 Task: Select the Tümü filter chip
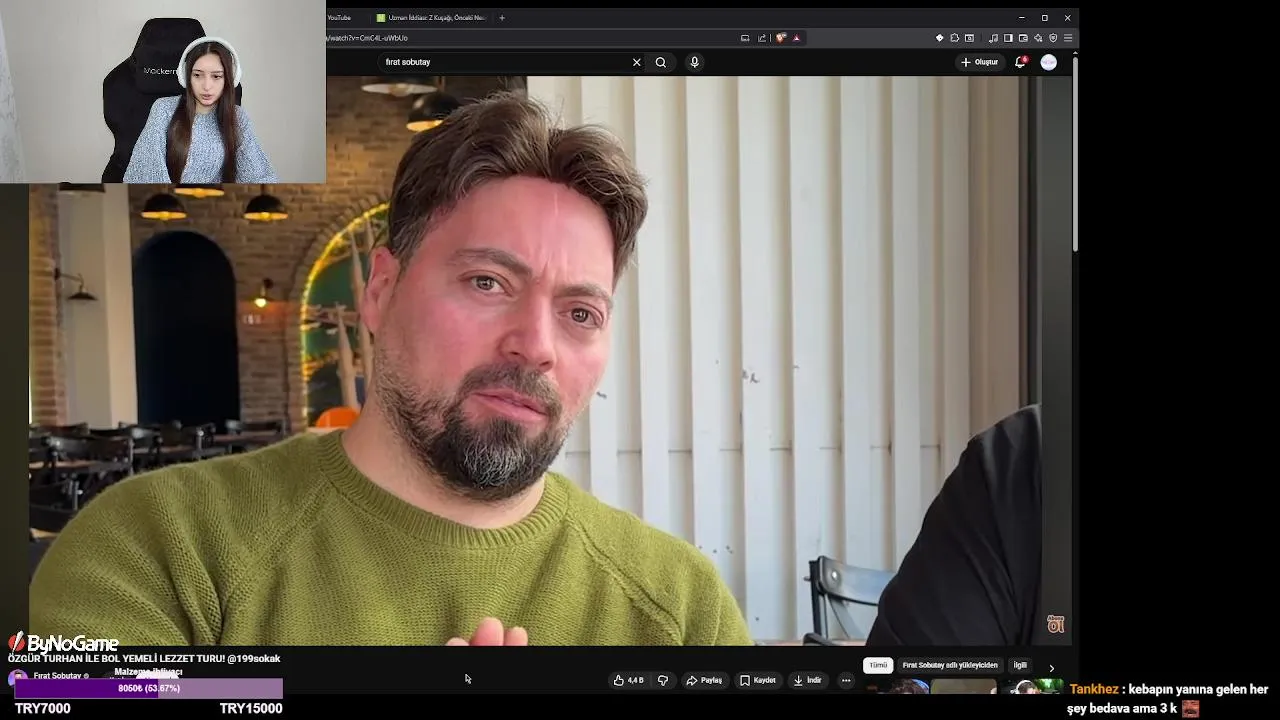878,665
